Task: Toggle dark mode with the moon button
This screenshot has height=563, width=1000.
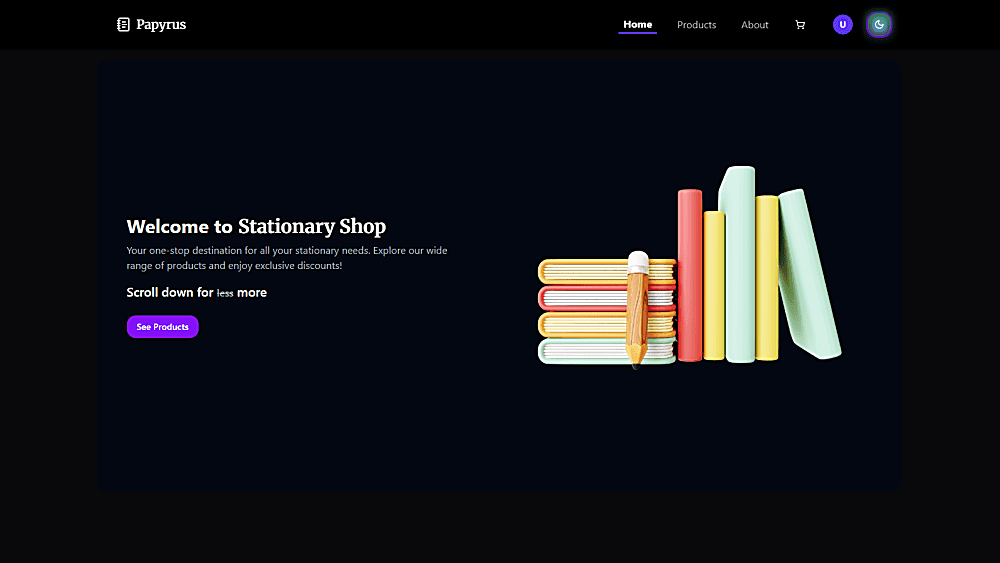Action: coord(879,25)
